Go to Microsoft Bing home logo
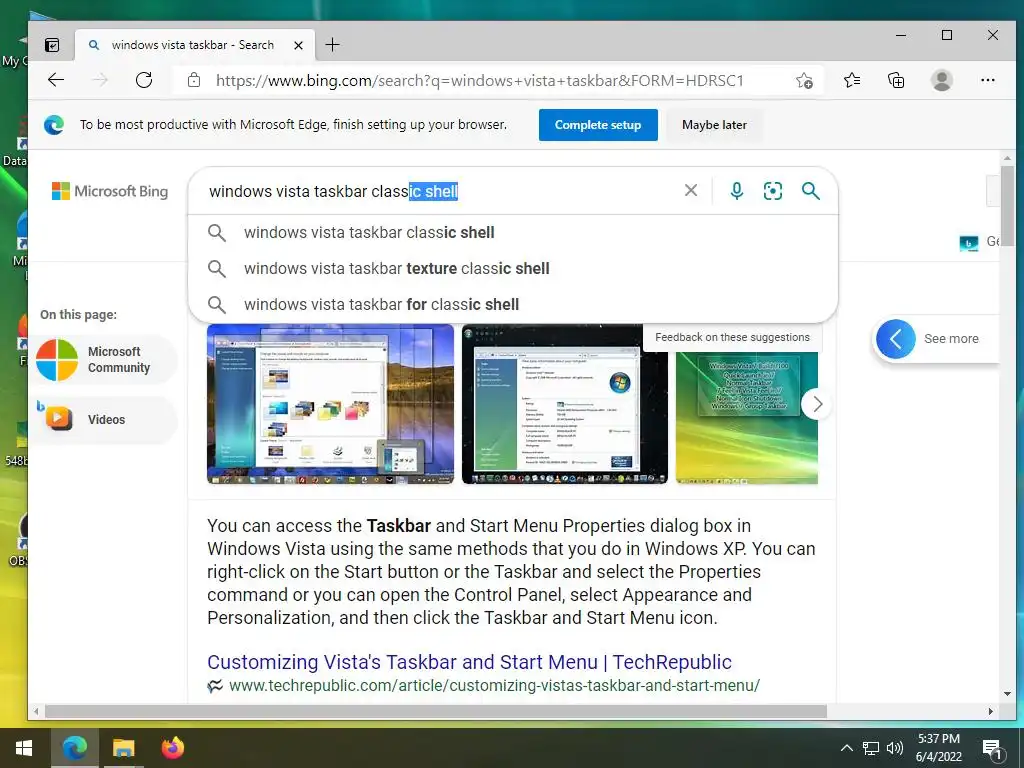Image resolution: width=1024 pixels, height=768 pixels. [x=110, y=191]
